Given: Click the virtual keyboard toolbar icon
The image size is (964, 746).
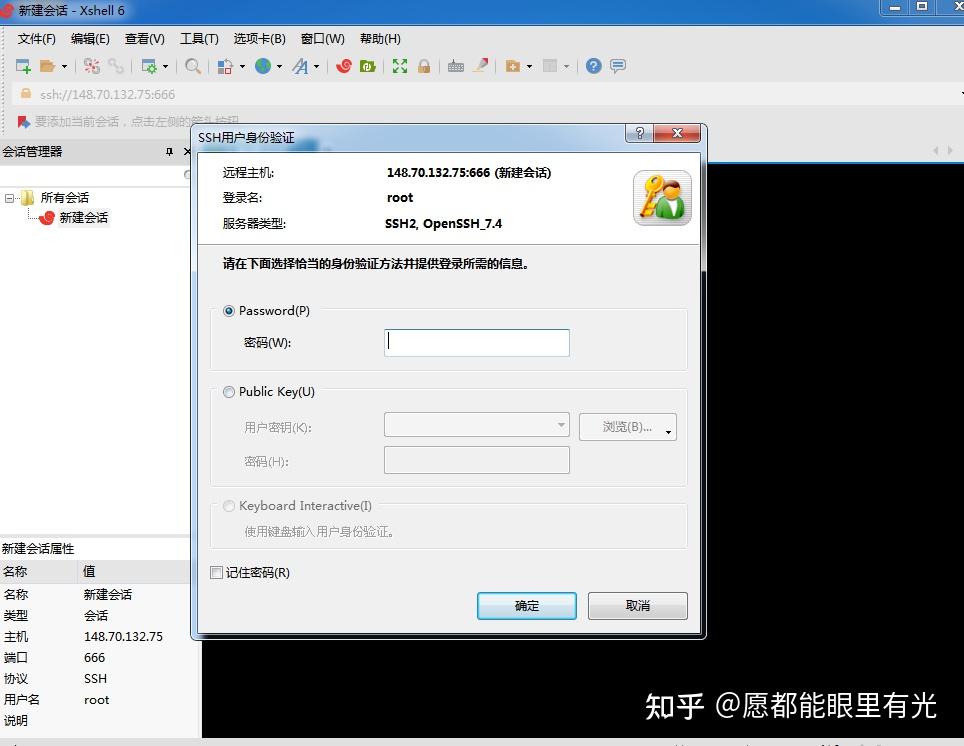Looking at the screenshot, I should [x=456, y=66].
